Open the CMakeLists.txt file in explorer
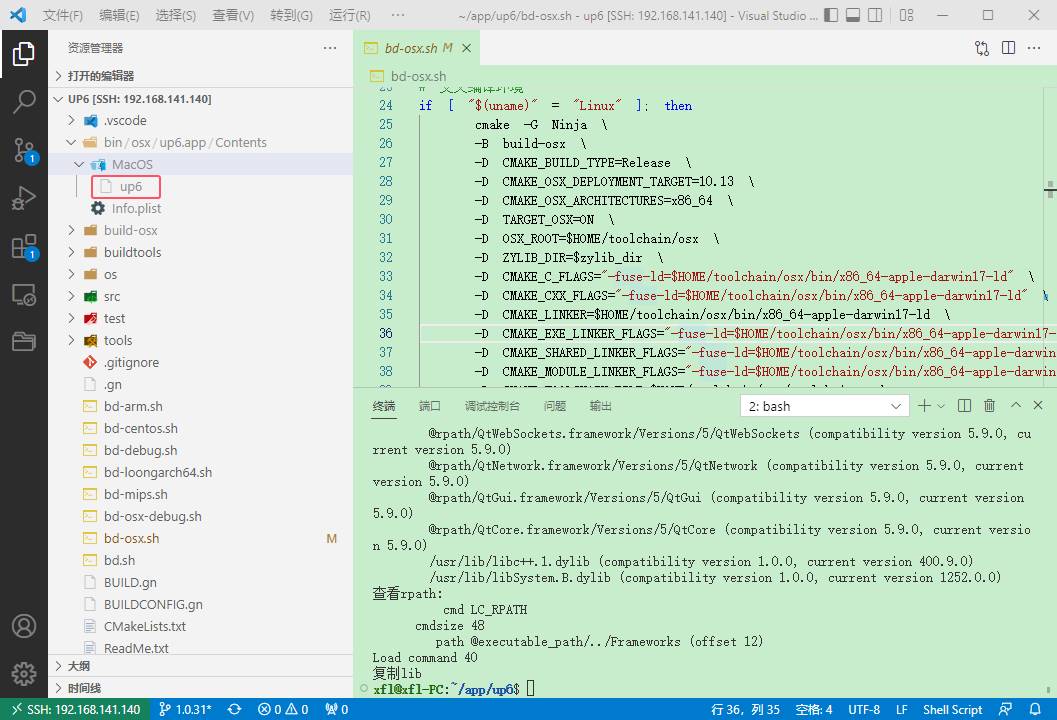Viewport: 1057px width, 720px height. click(144, 626)
